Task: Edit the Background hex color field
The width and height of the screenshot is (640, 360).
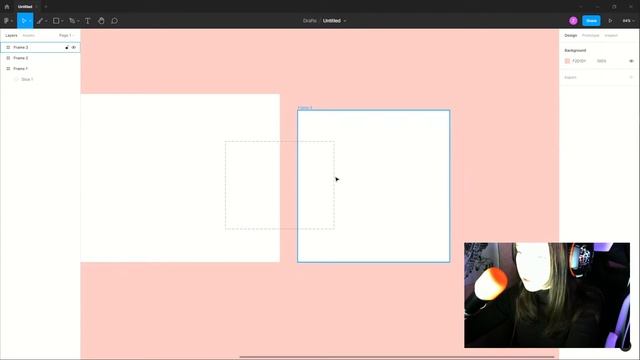Action: [579, 61]
